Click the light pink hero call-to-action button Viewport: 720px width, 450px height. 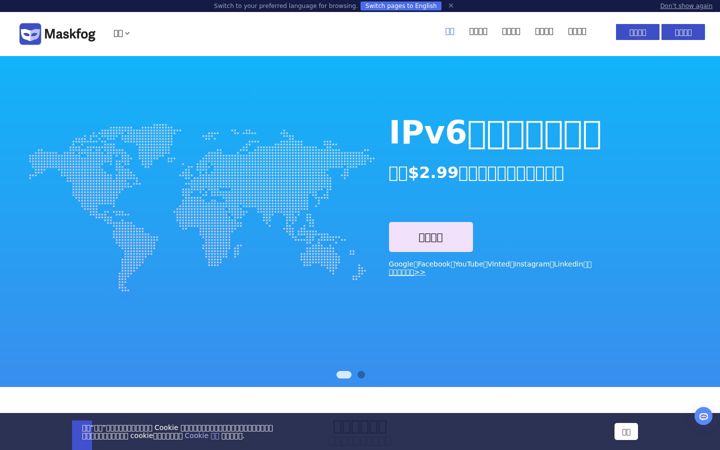pos(431,237)
